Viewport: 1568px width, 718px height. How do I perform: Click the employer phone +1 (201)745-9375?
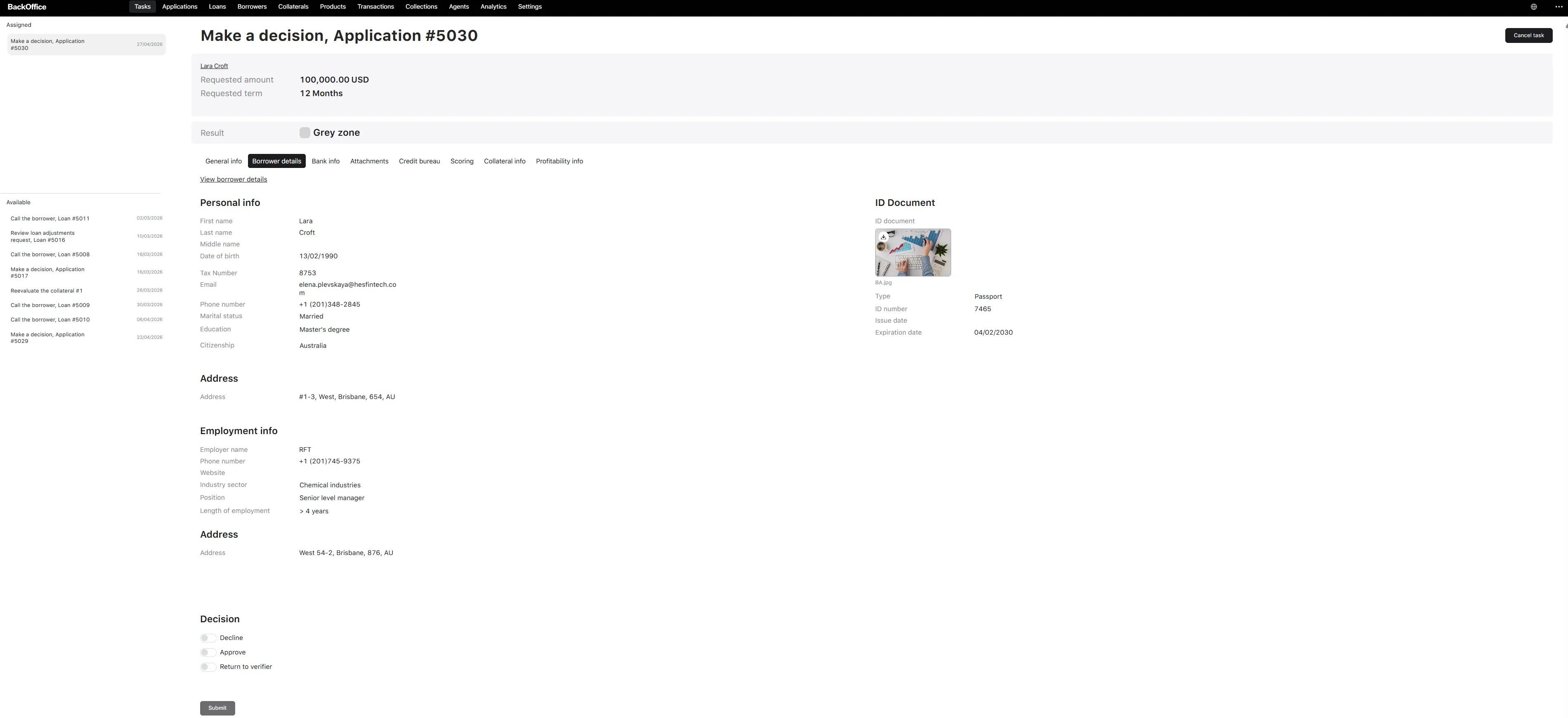(329, 462)
